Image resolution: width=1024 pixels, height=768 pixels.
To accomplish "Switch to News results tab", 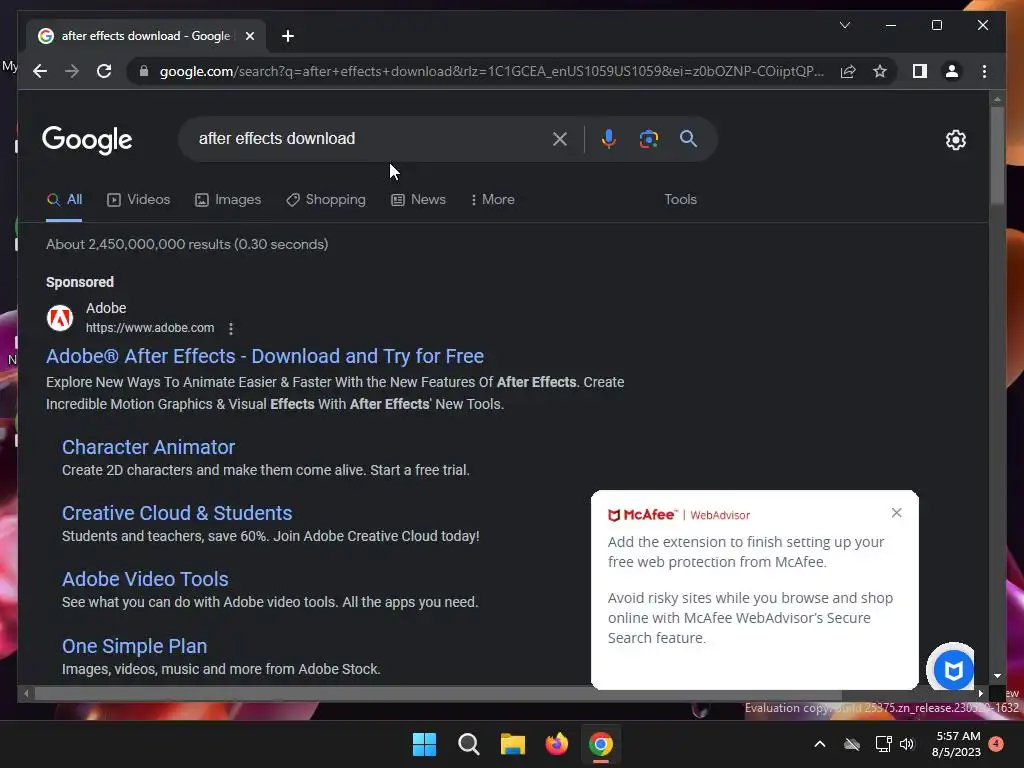I will (418, 200).
